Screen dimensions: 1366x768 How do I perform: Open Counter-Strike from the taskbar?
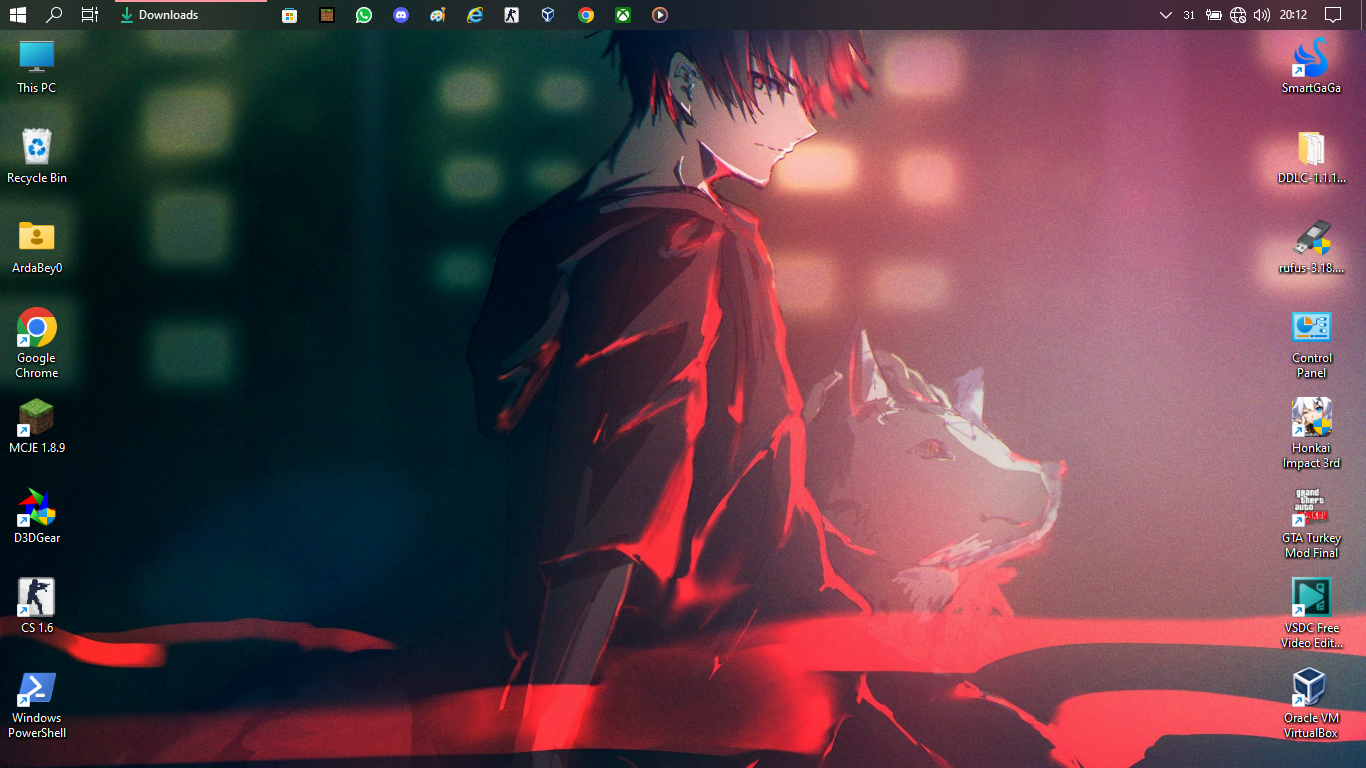(511, 15)
